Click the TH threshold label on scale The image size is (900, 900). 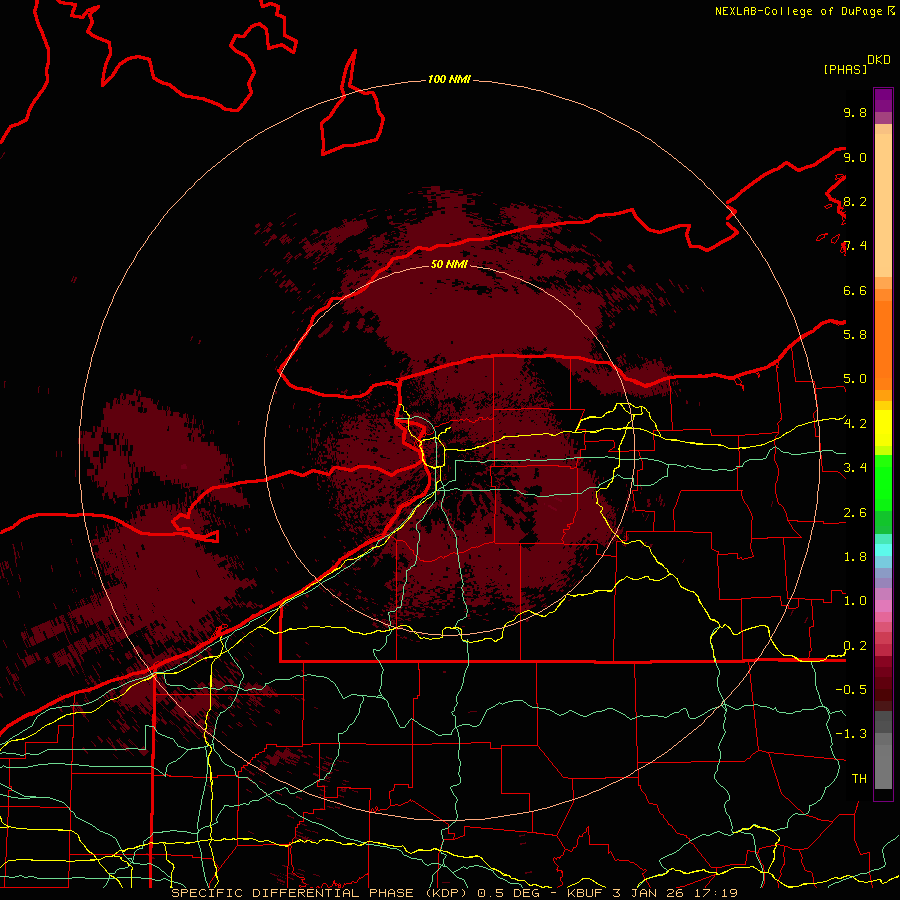[859, 779]
